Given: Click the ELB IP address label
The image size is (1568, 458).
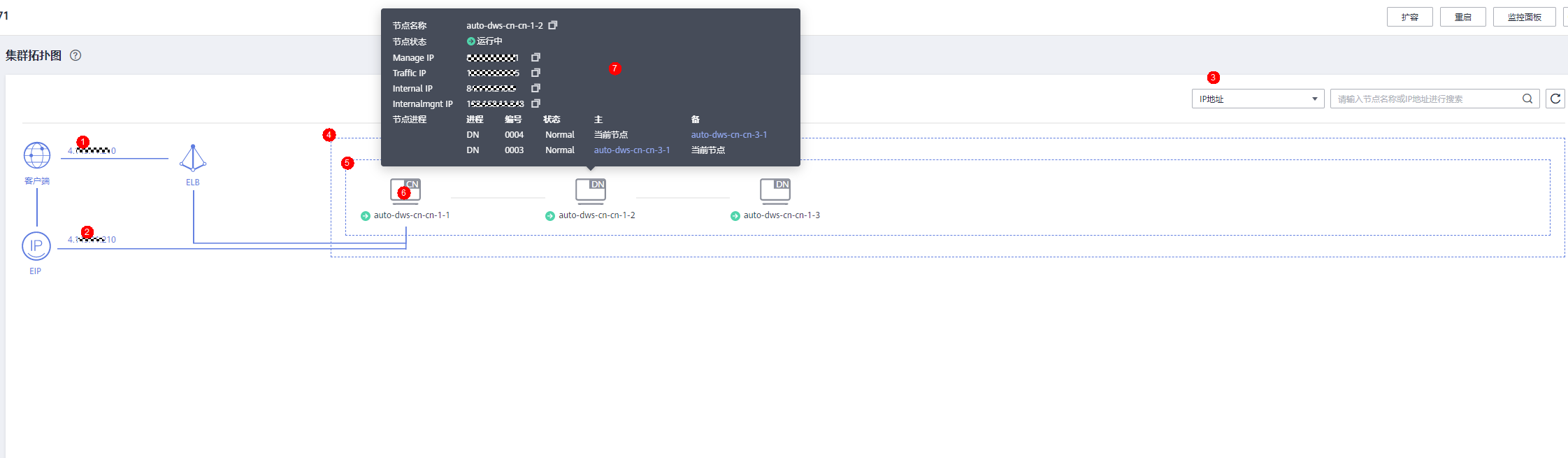Looking at the screenshot, I should click(92, 150).
